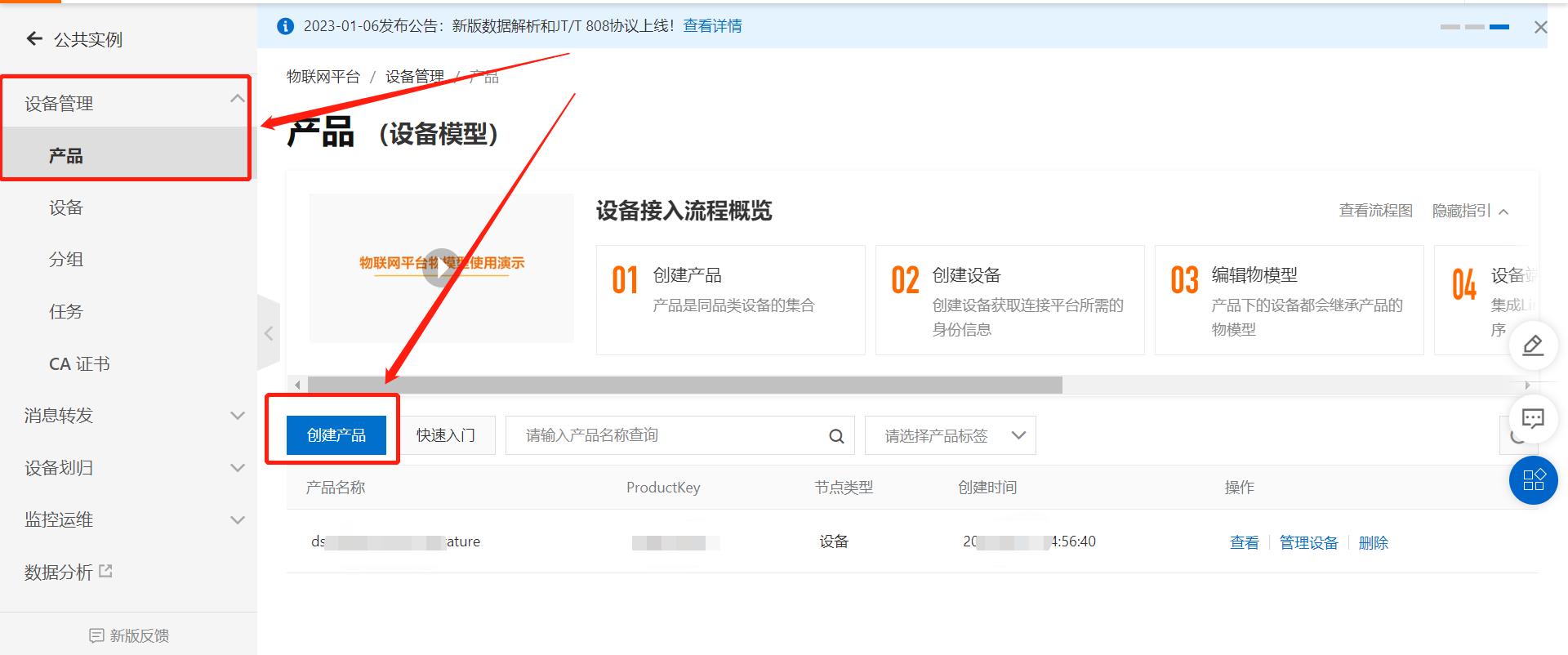This screenshot has height=655, width=1568.
Task: Click 物联网平台 in the breadcrumb
Action: 323,77
